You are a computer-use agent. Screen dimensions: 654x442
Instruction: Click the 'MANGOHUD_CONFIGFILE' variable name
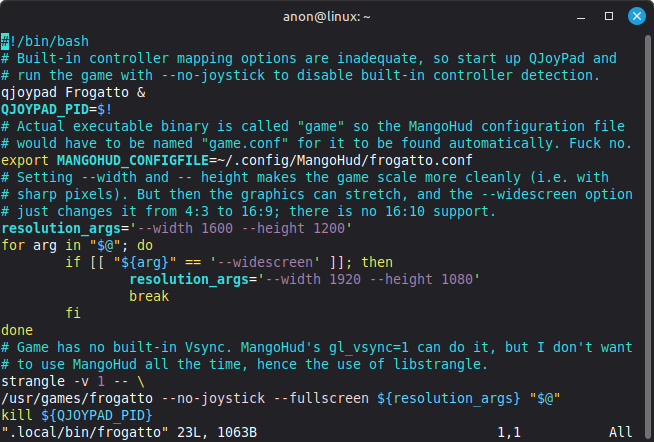[x=133, y=160]
